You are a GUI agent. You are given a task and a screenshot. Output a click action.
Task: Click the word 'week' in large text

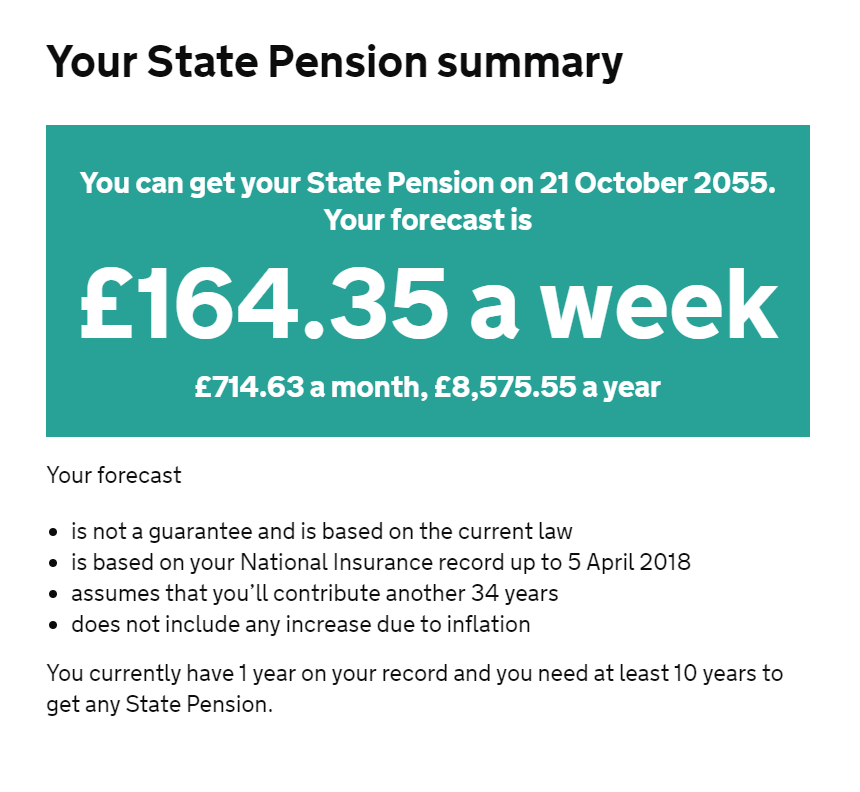[660, 305]
